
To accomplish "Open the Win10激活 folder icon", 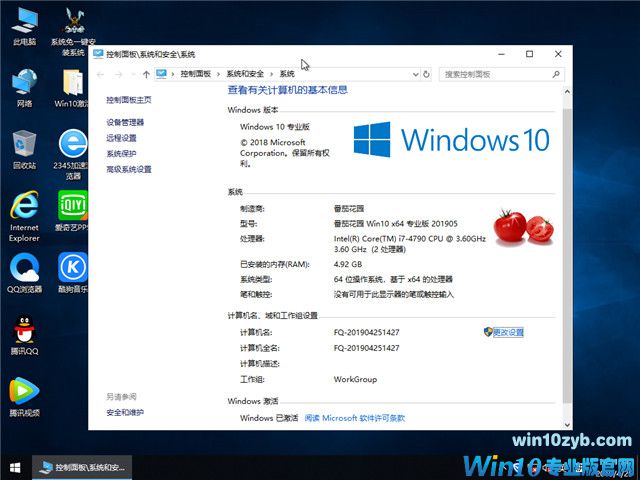I will [x=73, y=88].
